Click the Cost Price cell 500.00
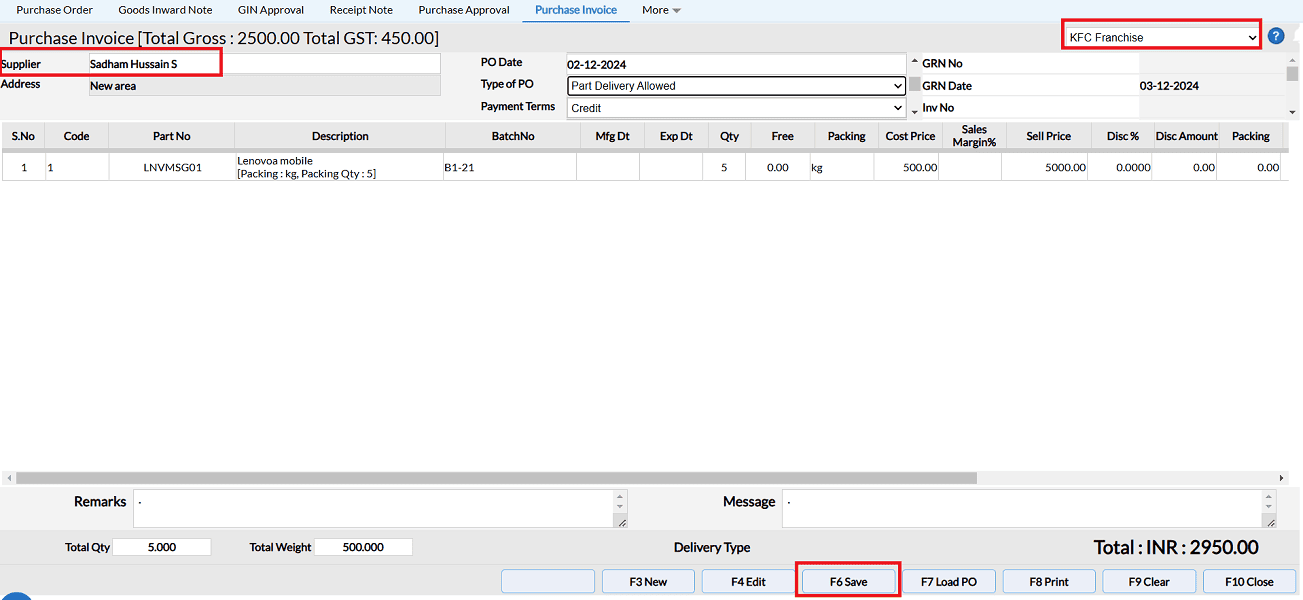 click(x=907, y=167)
